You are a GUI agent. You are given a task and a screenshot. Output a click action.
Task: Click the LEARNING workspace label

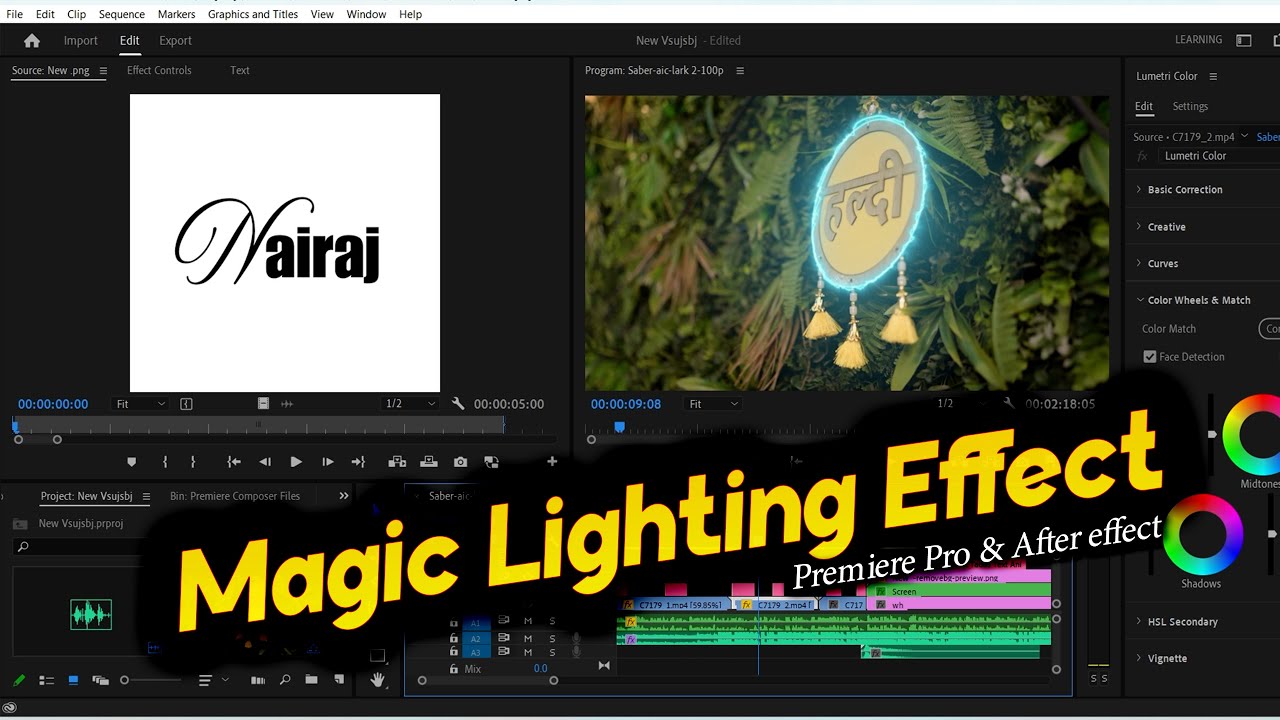[1199, 40]
